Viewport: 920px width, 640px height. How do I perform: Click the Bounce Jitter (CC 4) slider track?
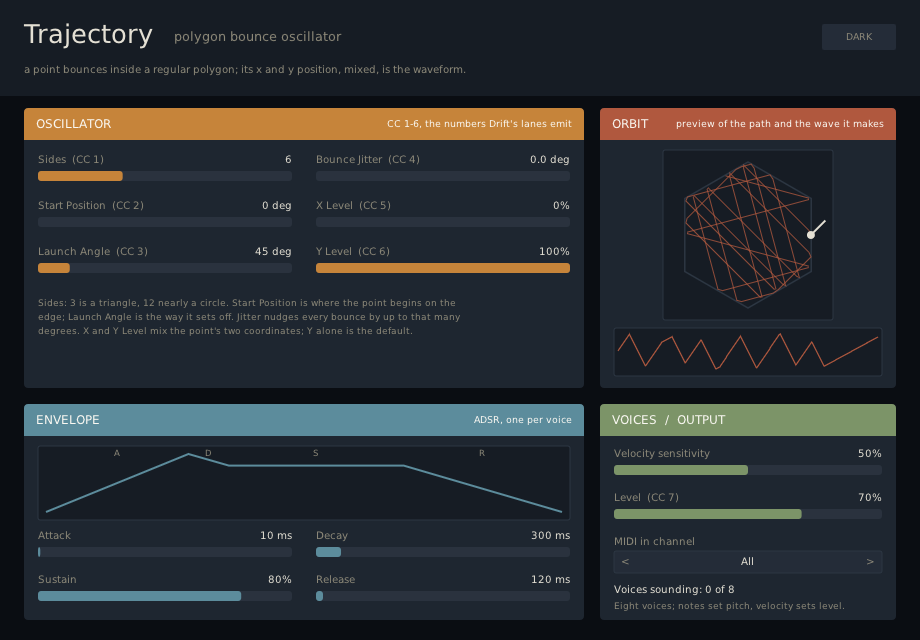point(443,176)
